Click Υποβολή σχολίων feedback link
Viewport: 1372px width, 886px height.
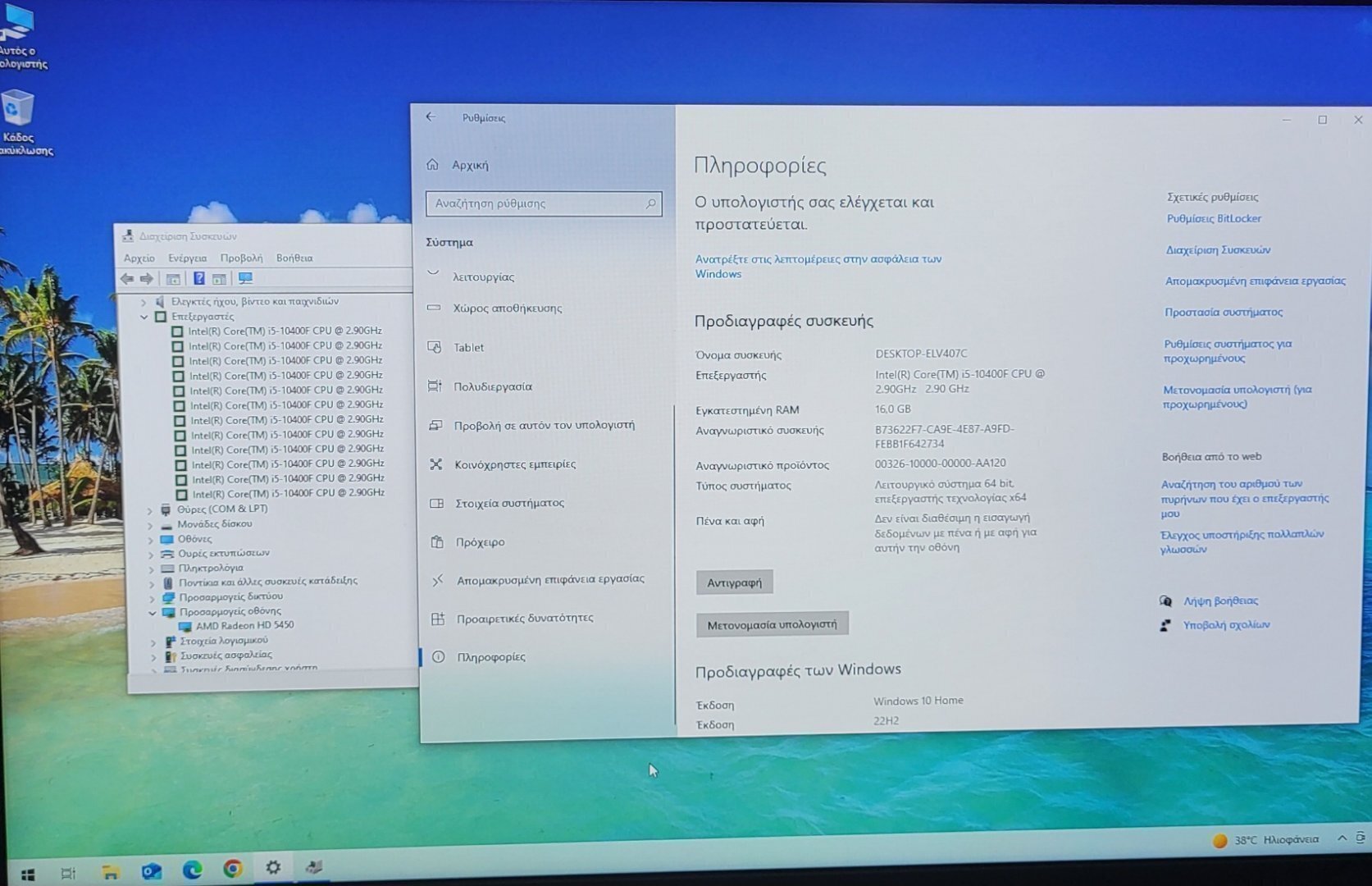click(x=1225, y=624)
